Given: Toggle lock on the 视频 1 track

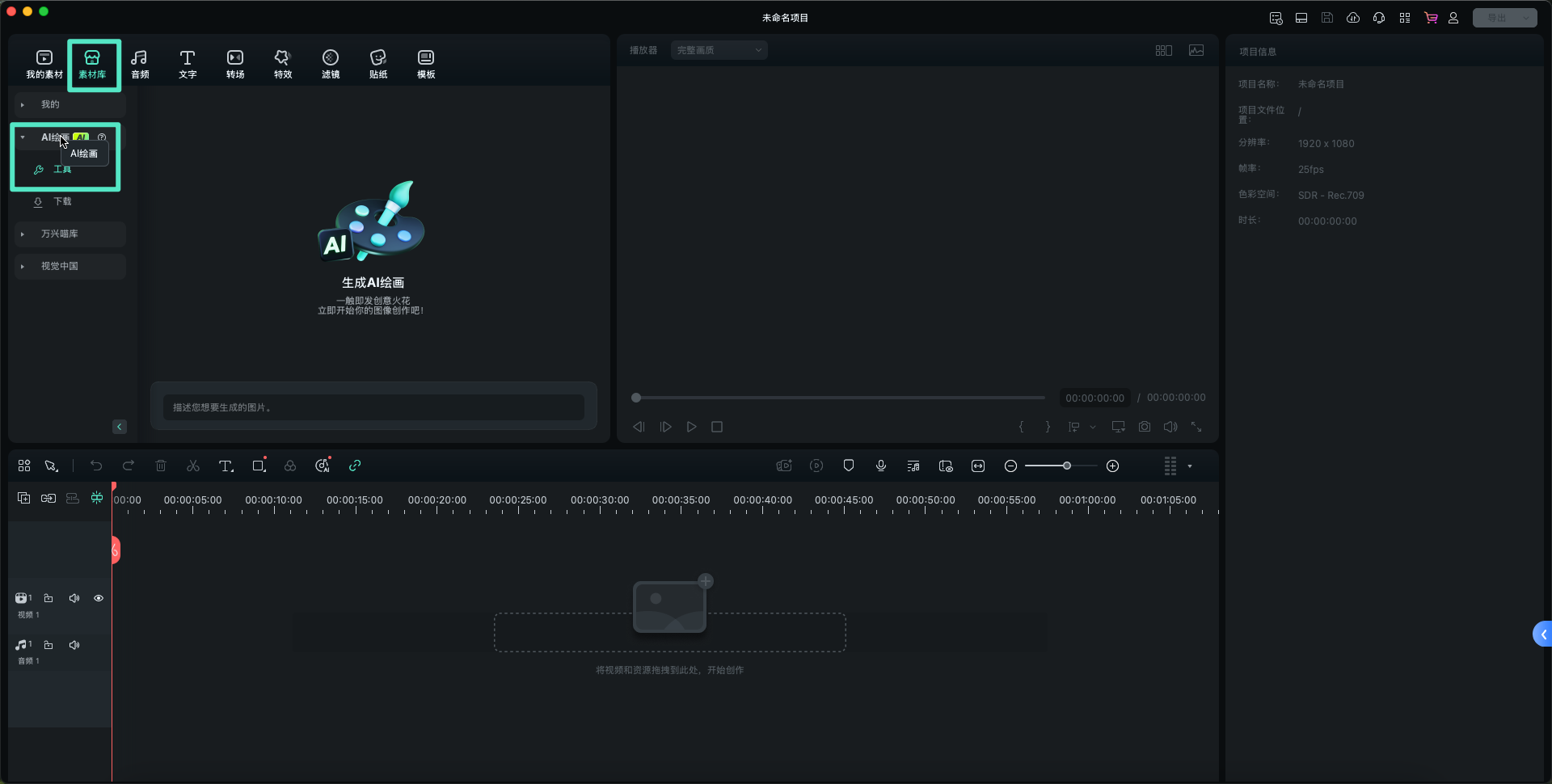Looking at the screenshot, I should click(48, 598).
